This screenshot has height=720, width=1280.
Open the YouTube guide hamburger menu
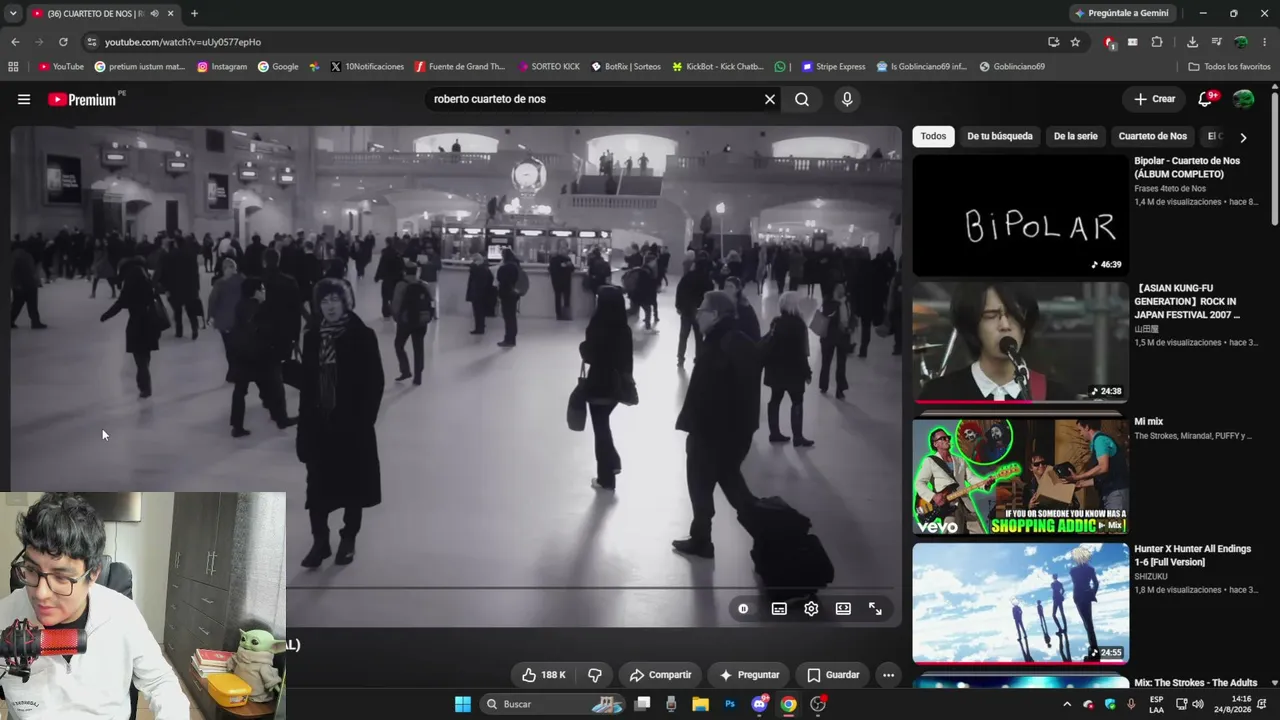(x=24, y=99)
